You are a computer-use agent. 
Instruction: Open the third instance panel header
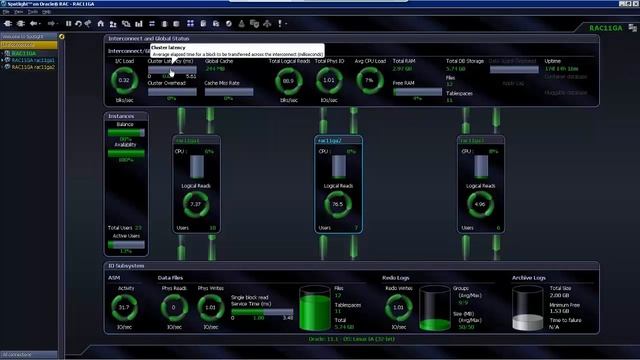(481, 140)
